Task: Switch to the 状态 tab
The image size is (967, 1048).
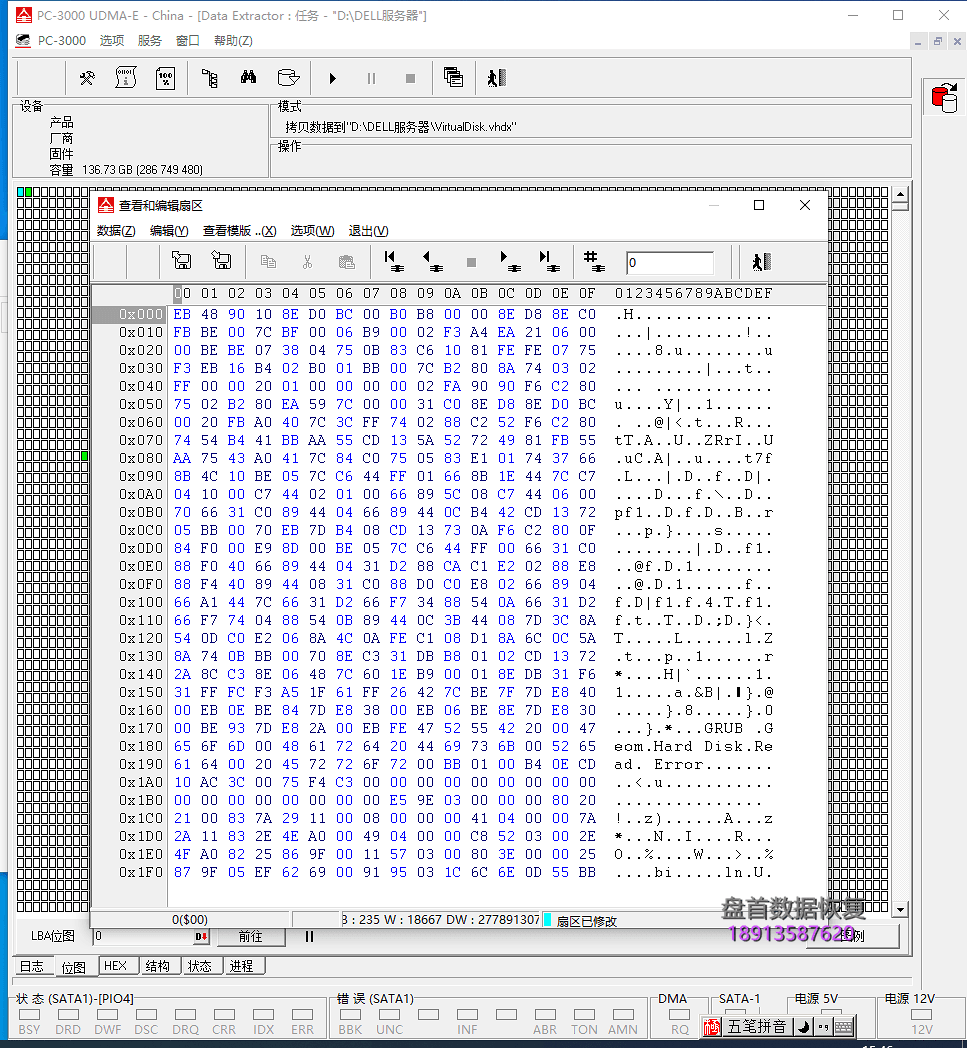Action: click(x=200, y=966)
